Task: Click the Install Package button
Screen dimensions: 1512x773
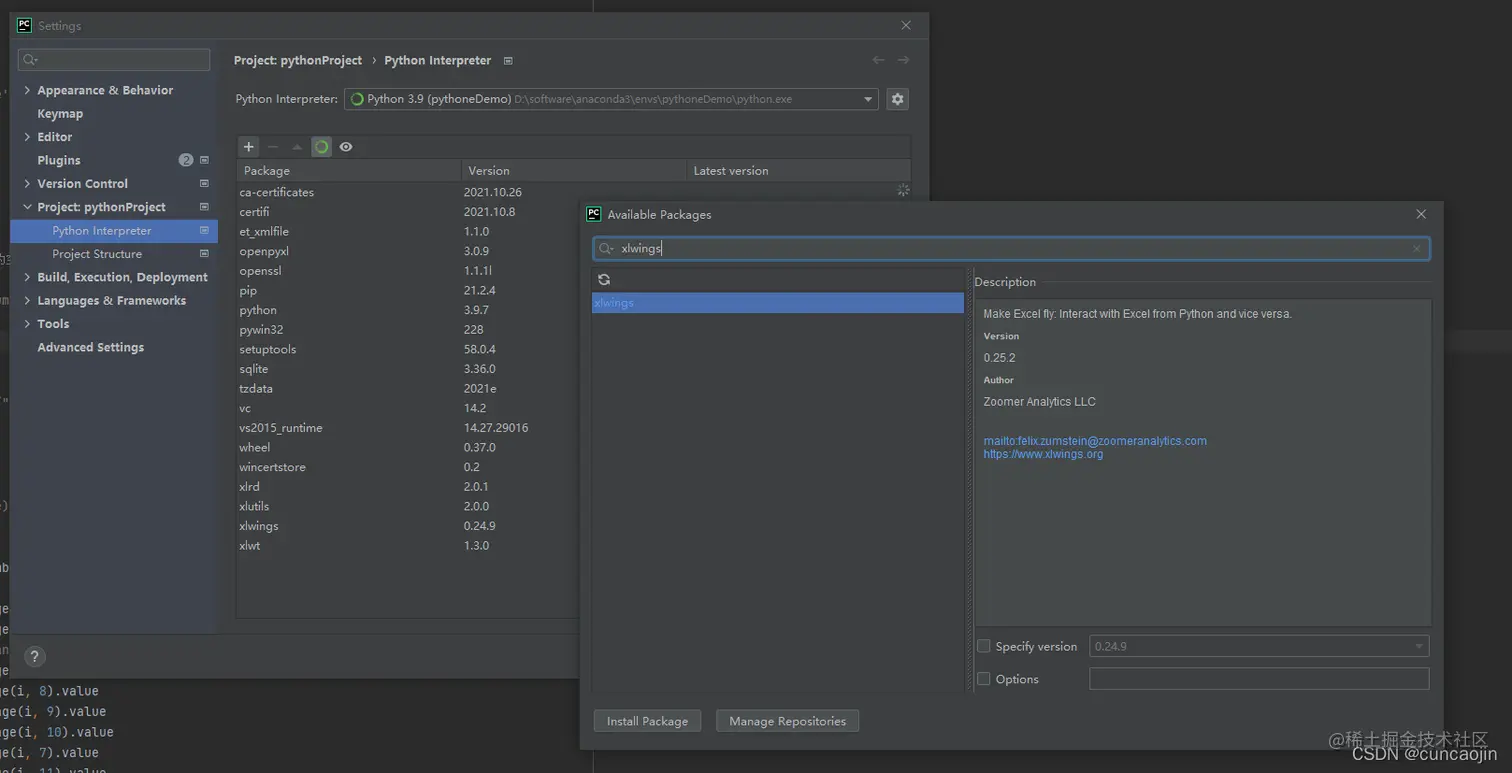Action: coord(647,721)
